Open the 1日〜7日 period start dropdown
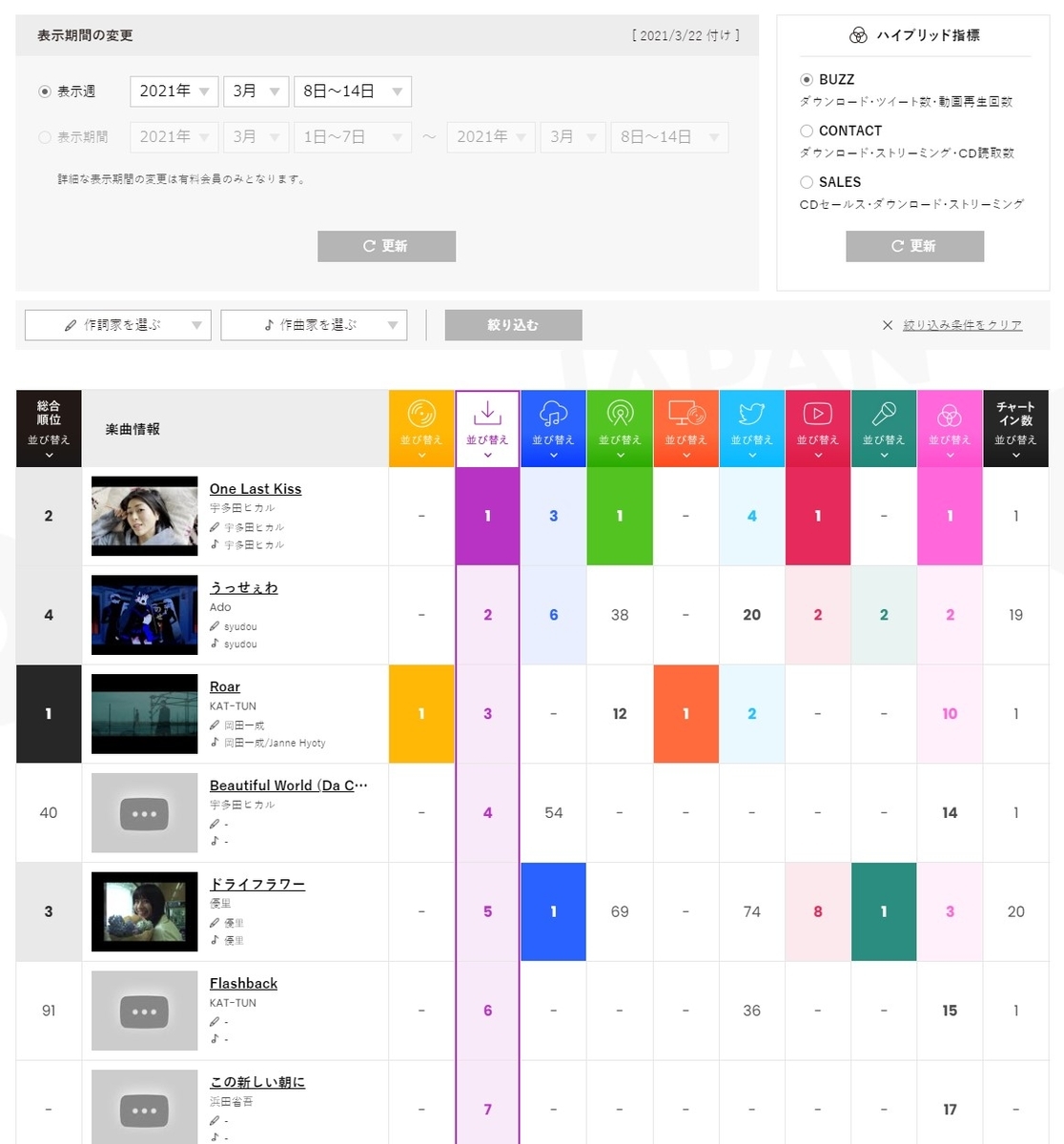The height and width of the screenshot is (1144, 1064). click(353, 137)
